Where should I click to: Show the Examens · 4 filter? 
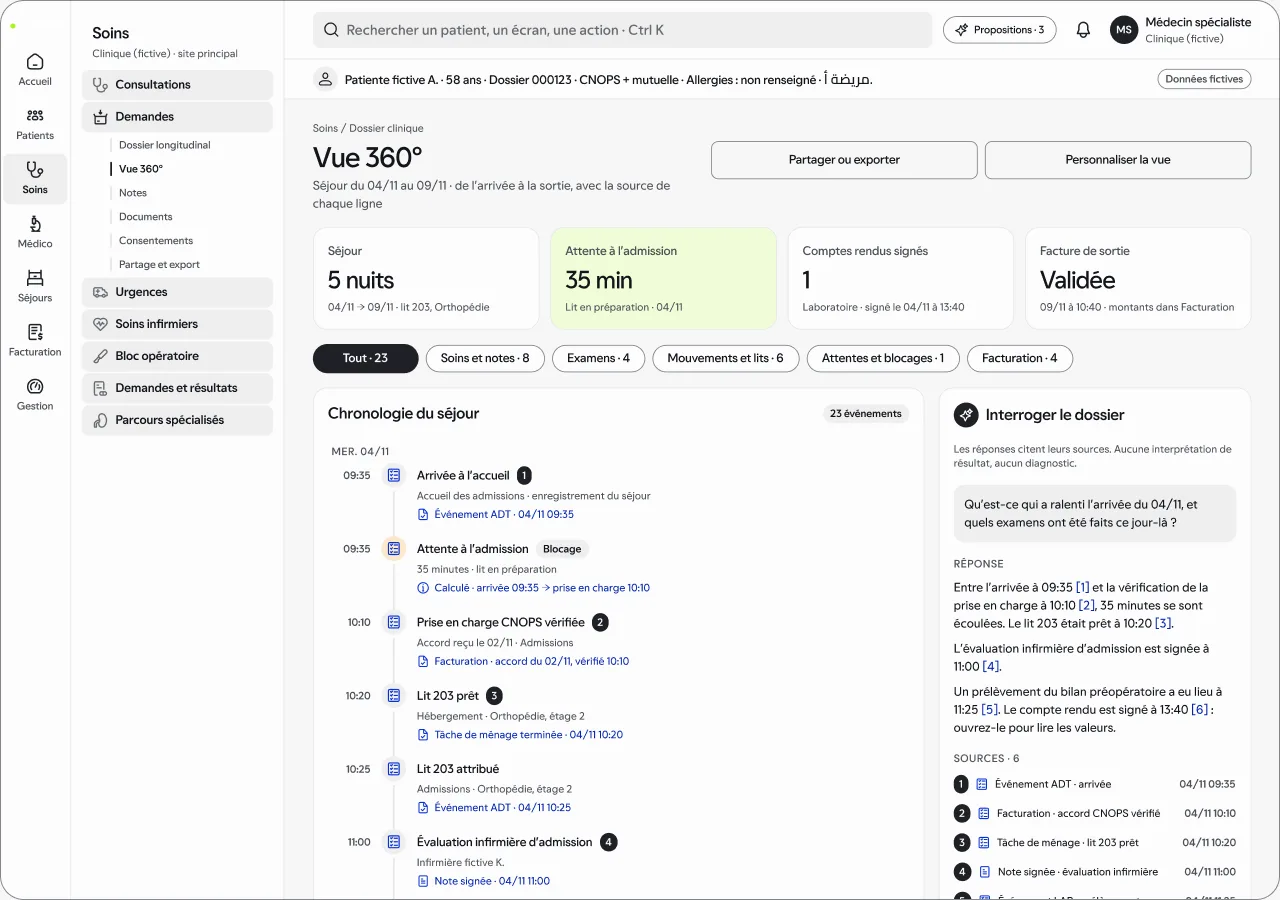pyautogui.click(x=598, y=358)
